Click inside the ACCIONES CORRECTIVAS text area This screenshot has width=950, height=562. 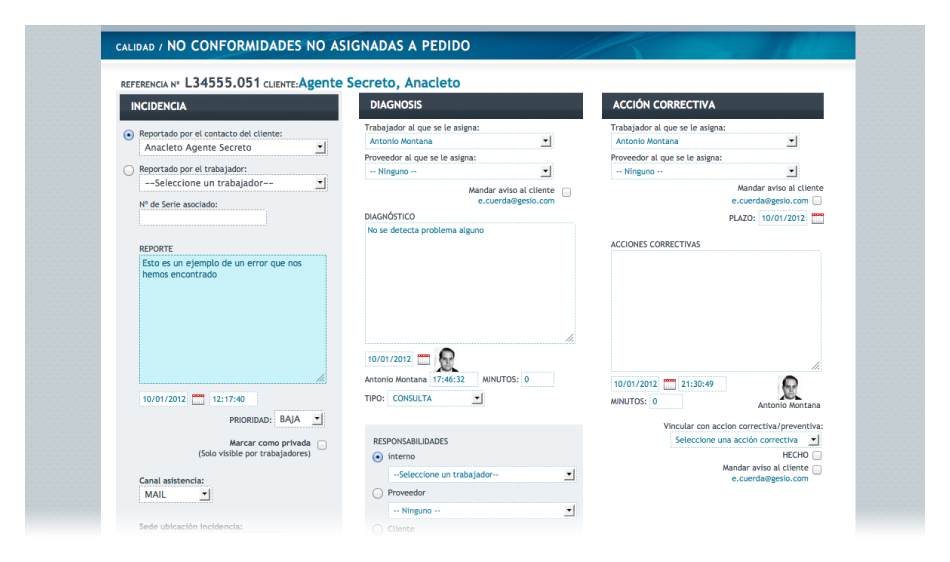tap(716, 311)
